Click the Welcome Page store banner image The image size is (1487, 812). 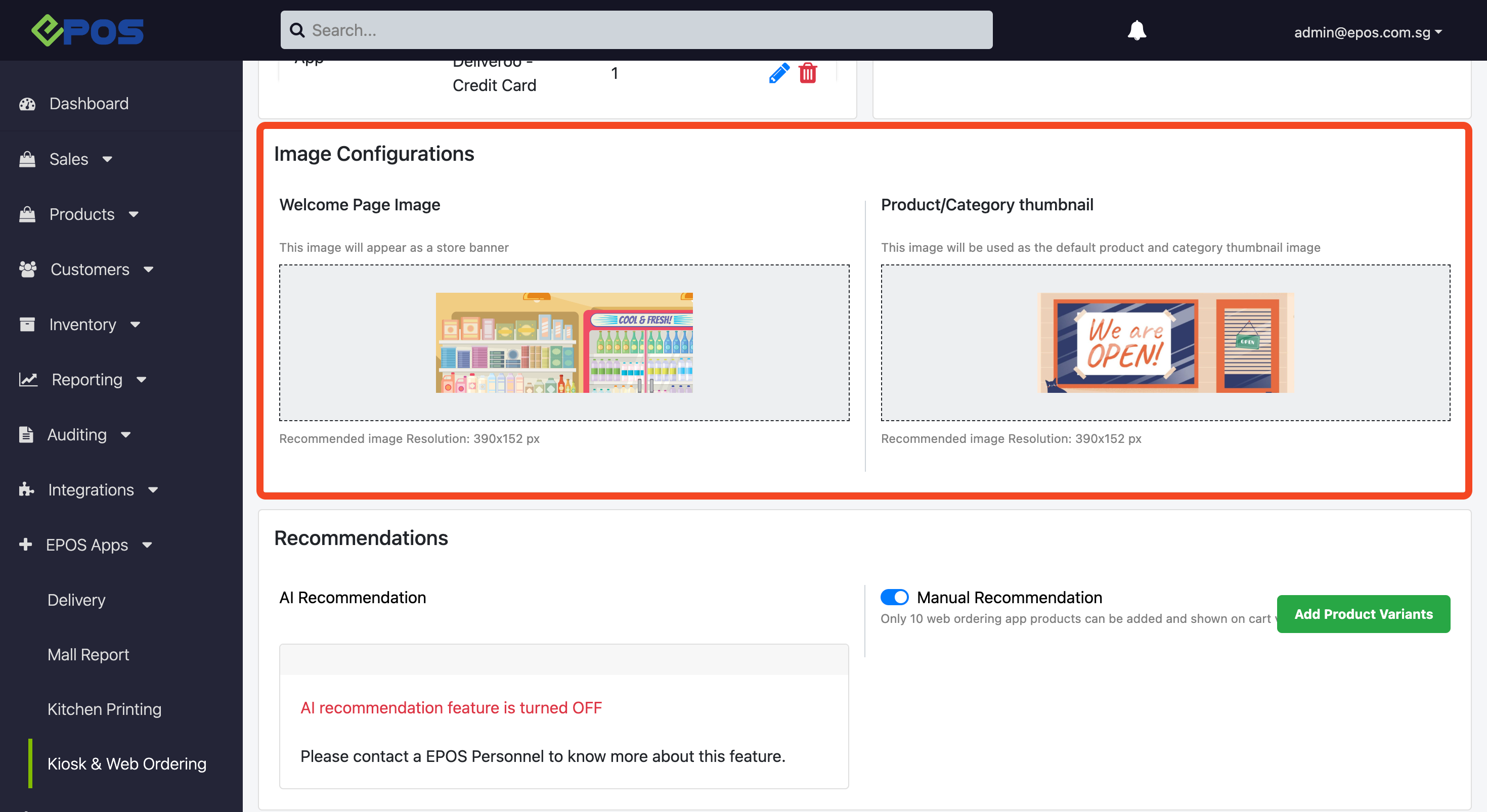click(x=564, y=343)
